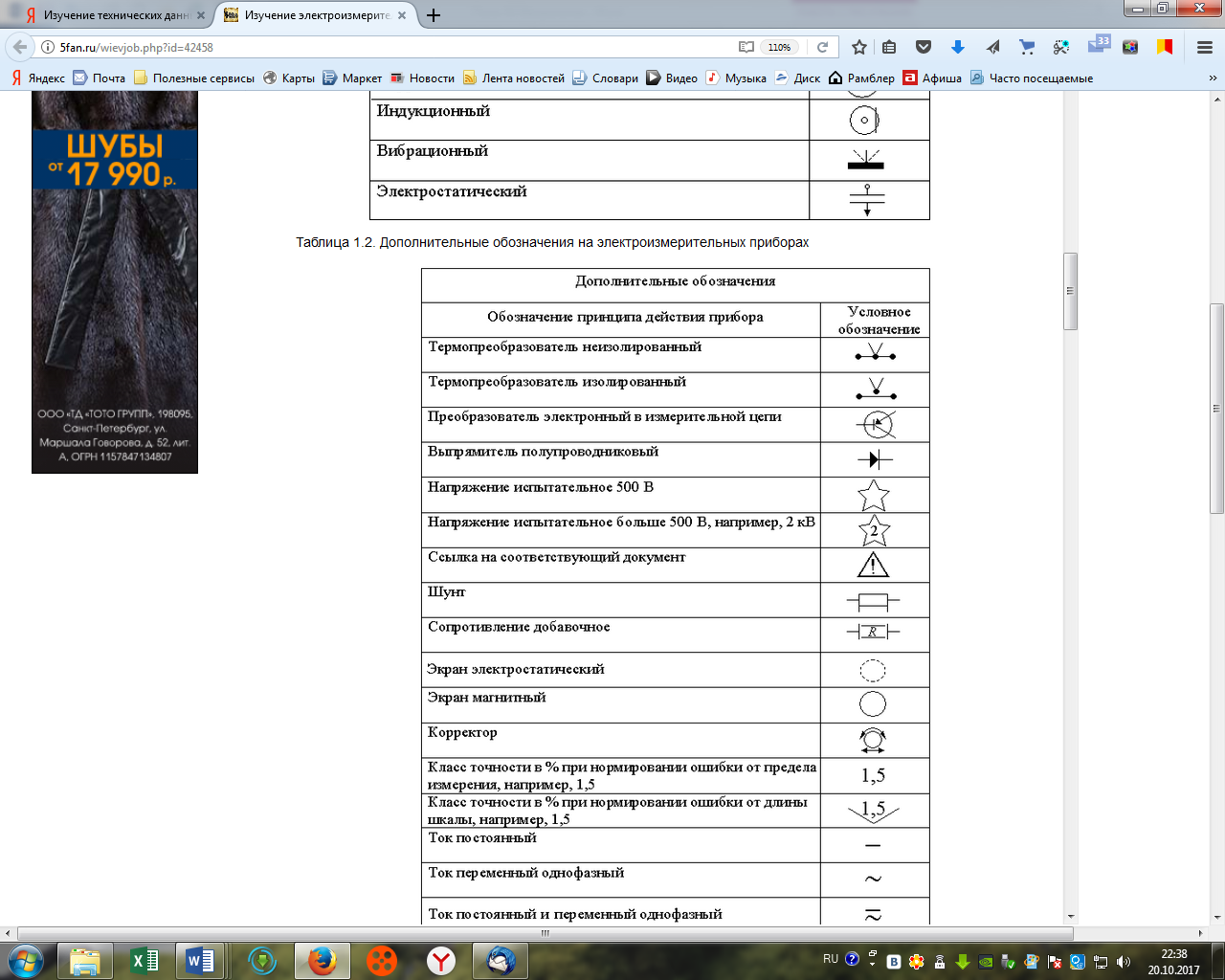Image resolution: width=1225 pixels, height=980 pixels.
Task: Bookmark this page with the star icon
Action: coord(859,47)
